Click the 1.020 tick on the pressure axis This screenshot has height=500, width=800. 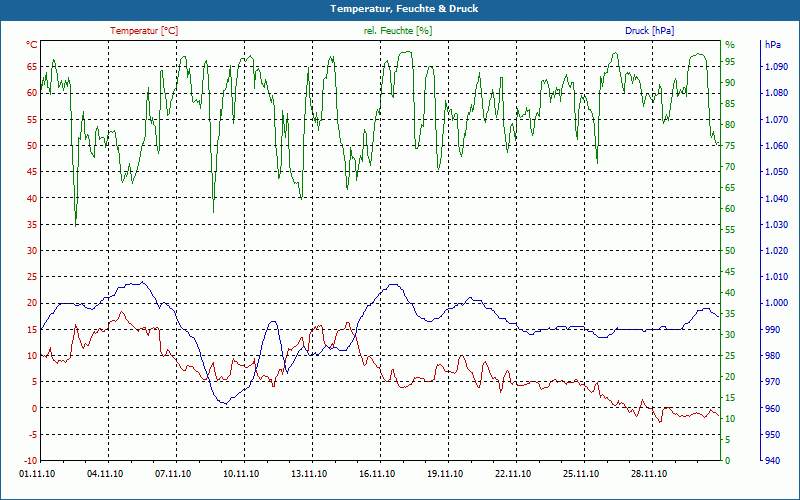click(776, 251)
